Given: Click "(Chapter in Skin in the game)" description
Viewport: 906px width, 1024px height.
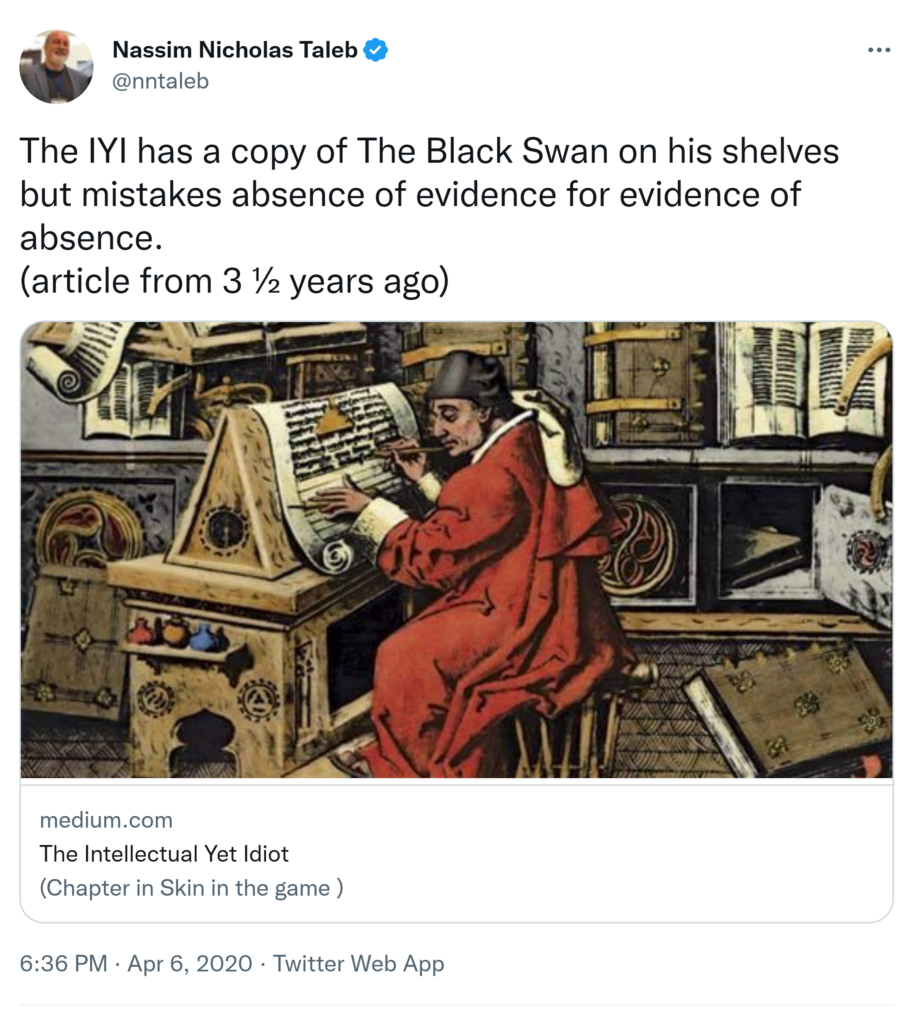Looking at the screenshot, I should click(191, 888).
